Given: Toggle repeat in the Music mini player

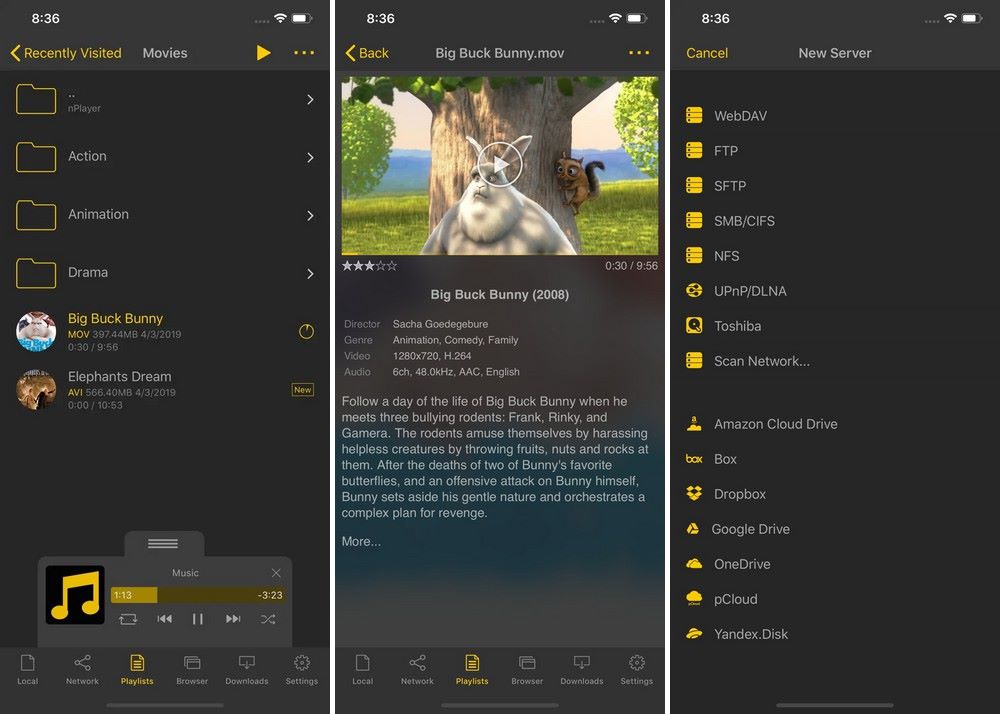Looking at the screenshot, I should tap(128, 620).
